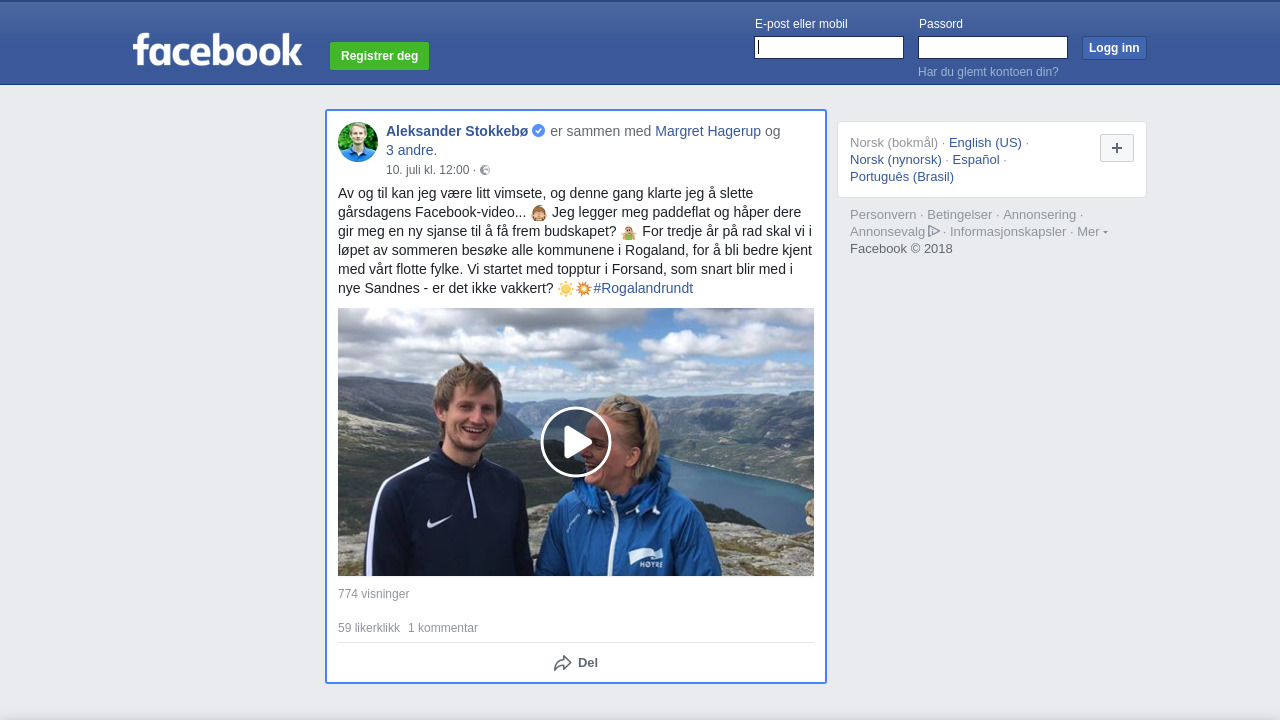This screenshot has width=1280, height=720.
Task: Click the #Rogalandrundt hashtag
Action: tap(643, 288)
